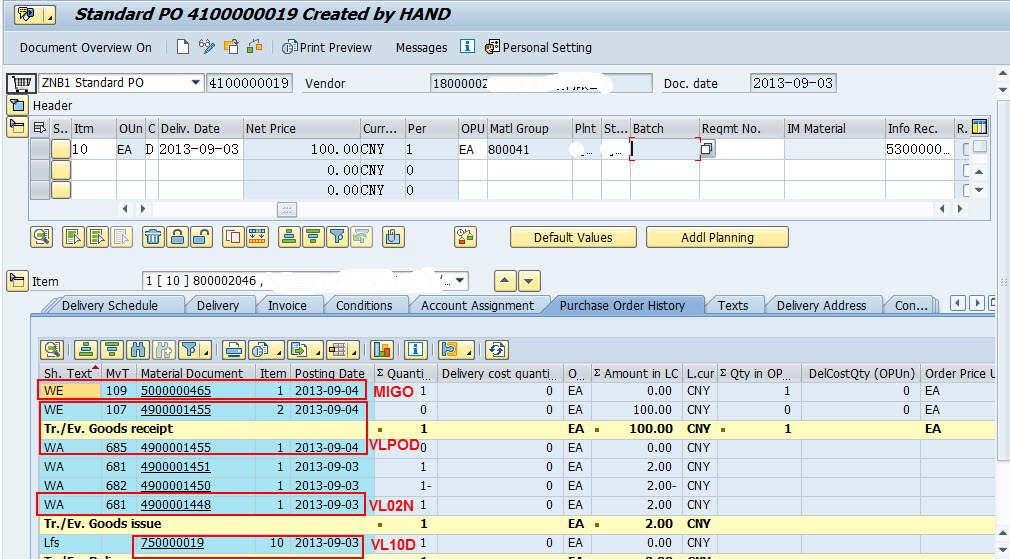1010x559 pixels.
Task: Click Sort ascending in item overview toolbar
Action: coord(289,237)
